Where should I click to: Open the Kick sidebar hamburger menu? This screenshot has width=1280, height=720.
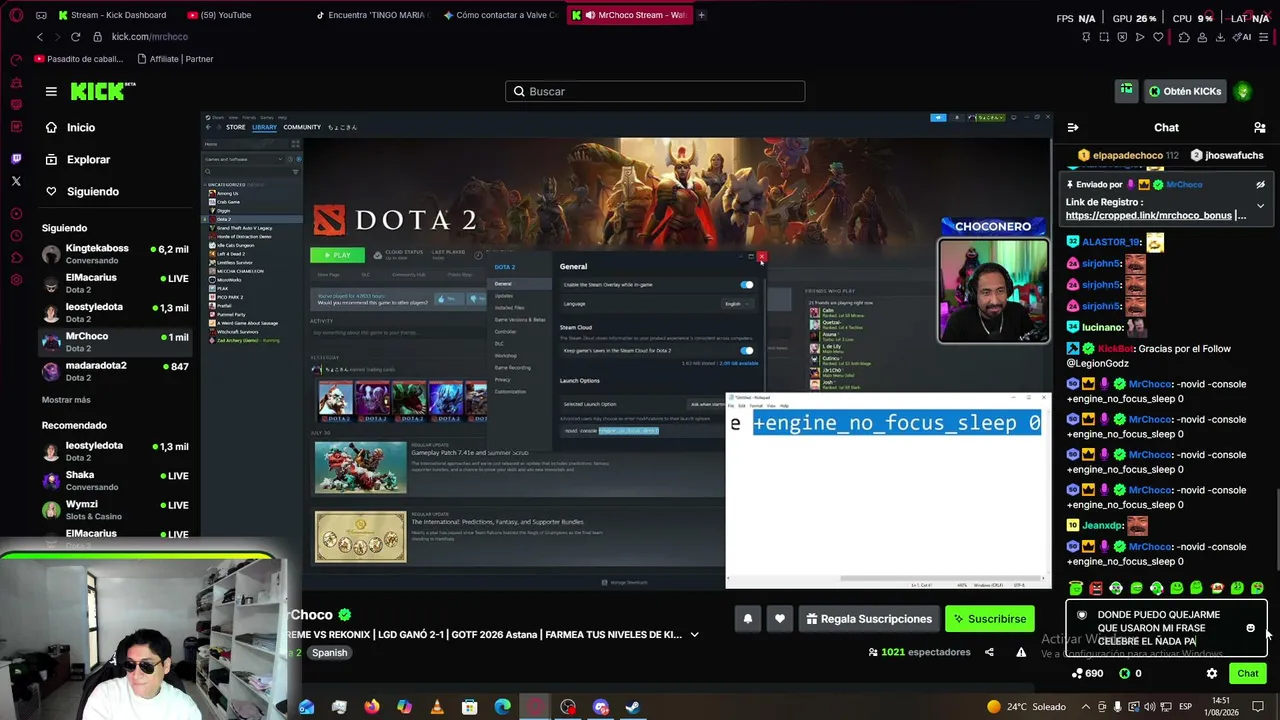tap(51, 91)
